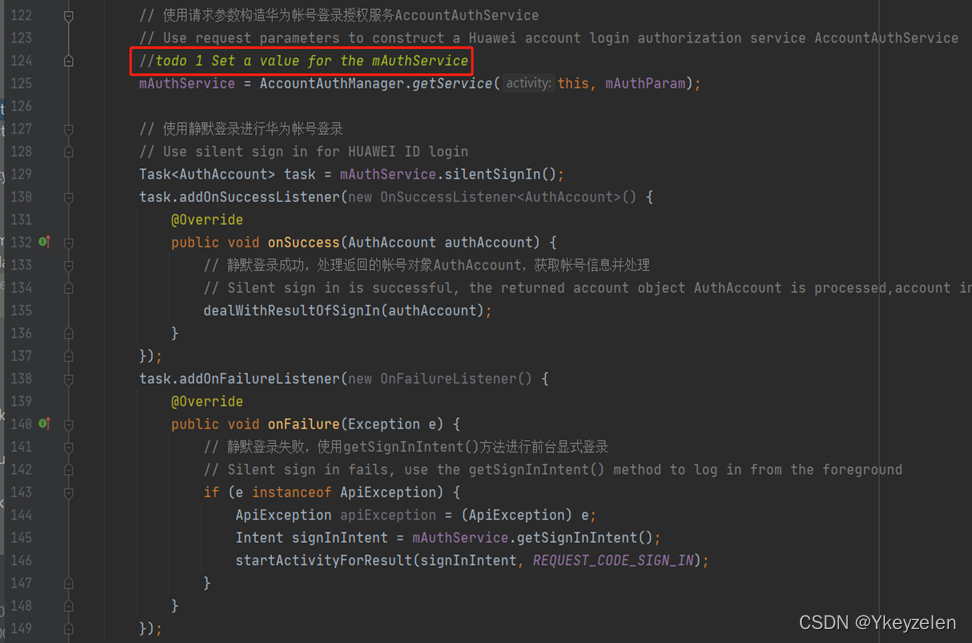Click the fold end marker on line 149
The width and height of the screenshot is (972, 643).
click(x=69, y=629)
